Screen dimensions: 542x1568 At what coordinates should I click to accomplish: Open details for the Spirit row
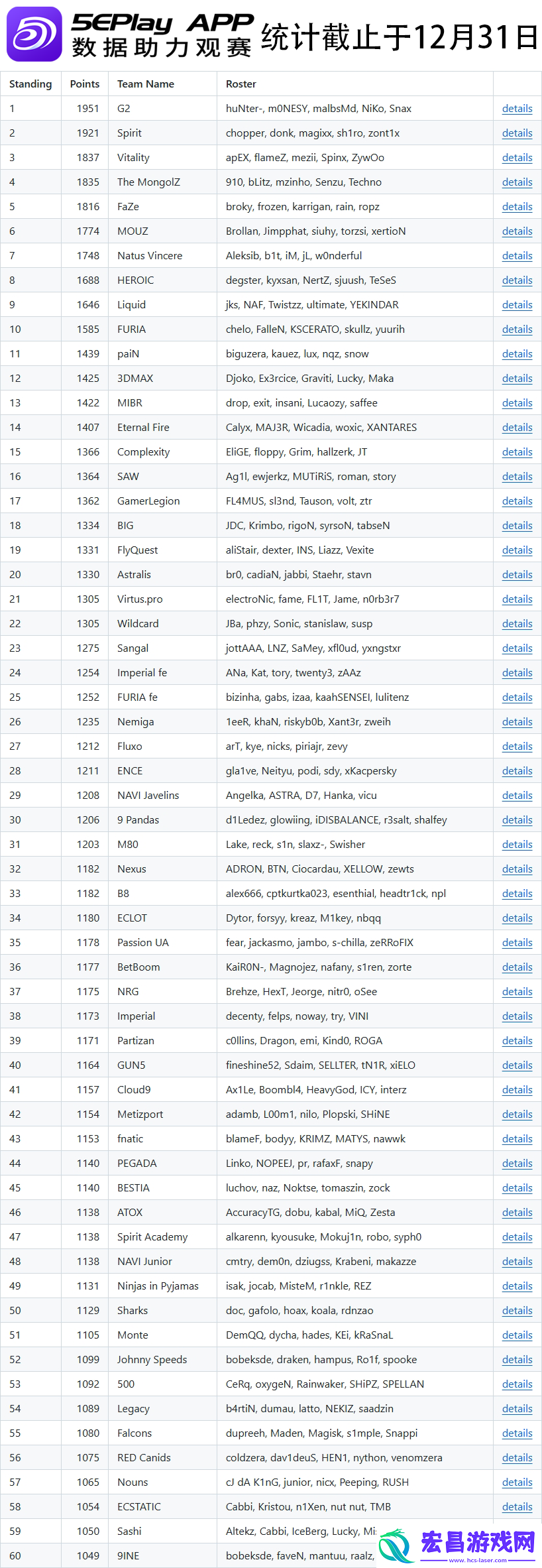point(517,133)
